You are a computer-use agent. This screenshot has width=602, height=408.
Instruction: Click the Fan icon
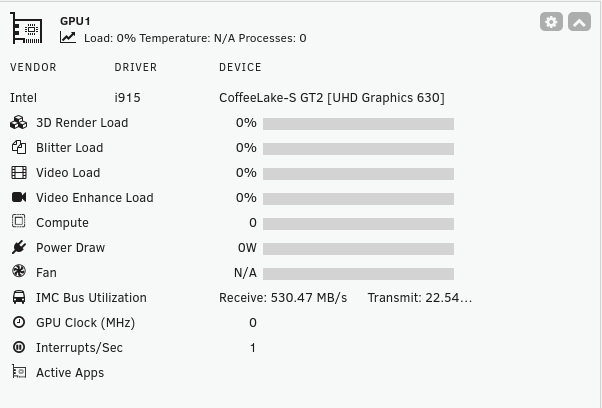click(19, 271)
